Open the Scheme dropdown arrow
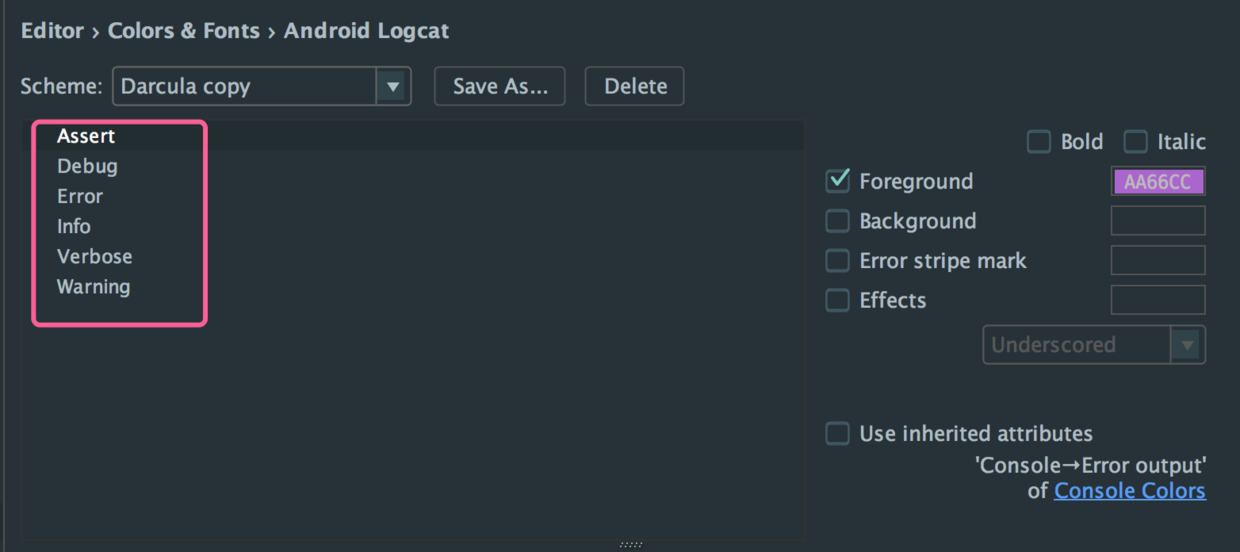This screenshot has width=1240, height=552. tap(393, 87)
